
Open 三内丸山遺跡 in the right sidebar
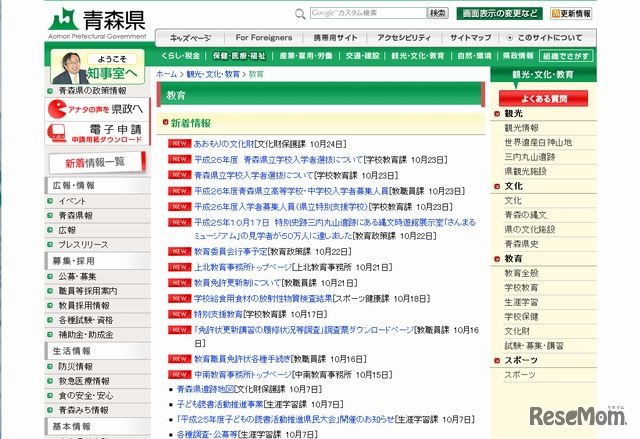(530, 157)
